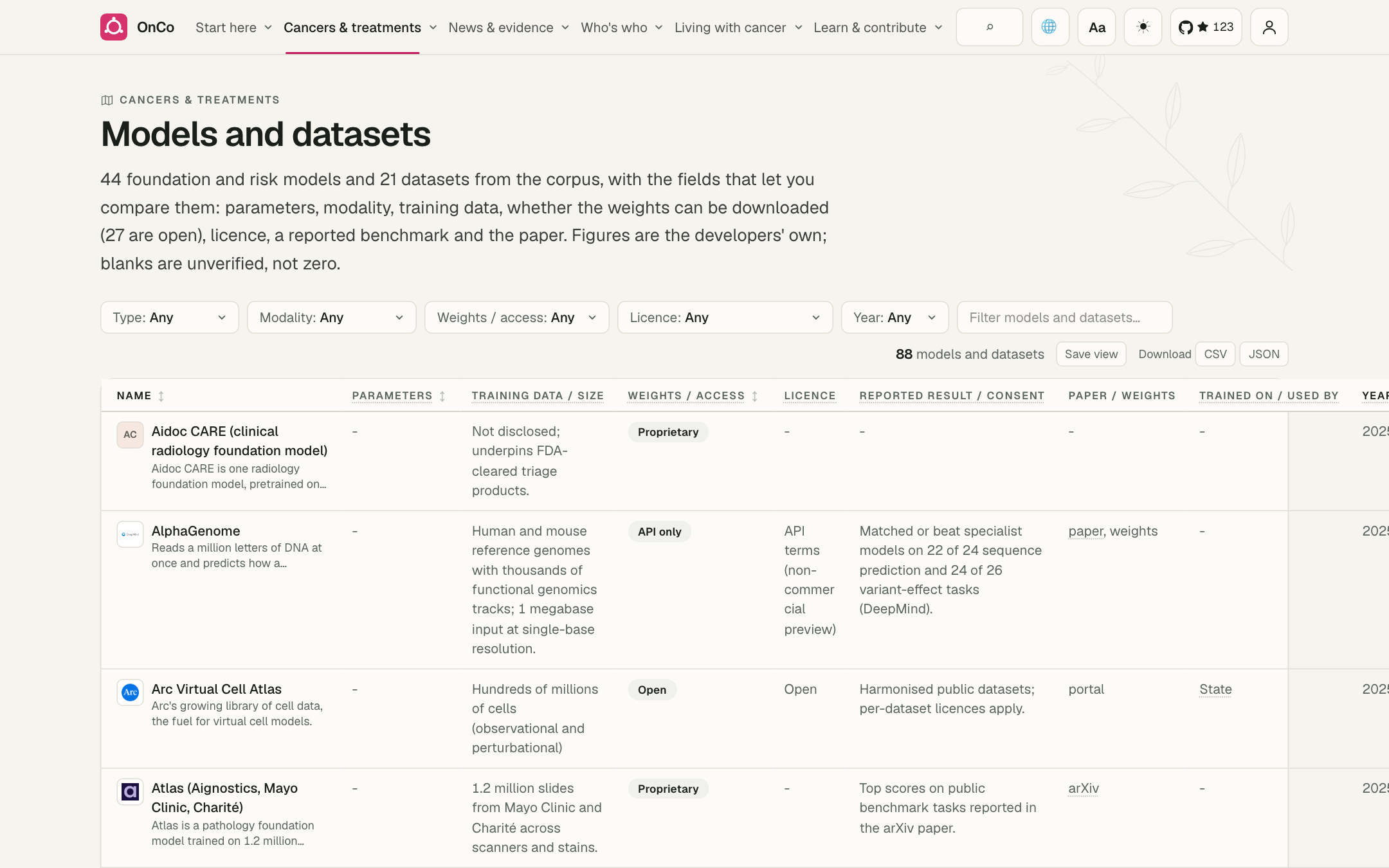This screenshot has width=1389, height=868.
Task: Open Living with cancer menu
Action: click(738, 28)
